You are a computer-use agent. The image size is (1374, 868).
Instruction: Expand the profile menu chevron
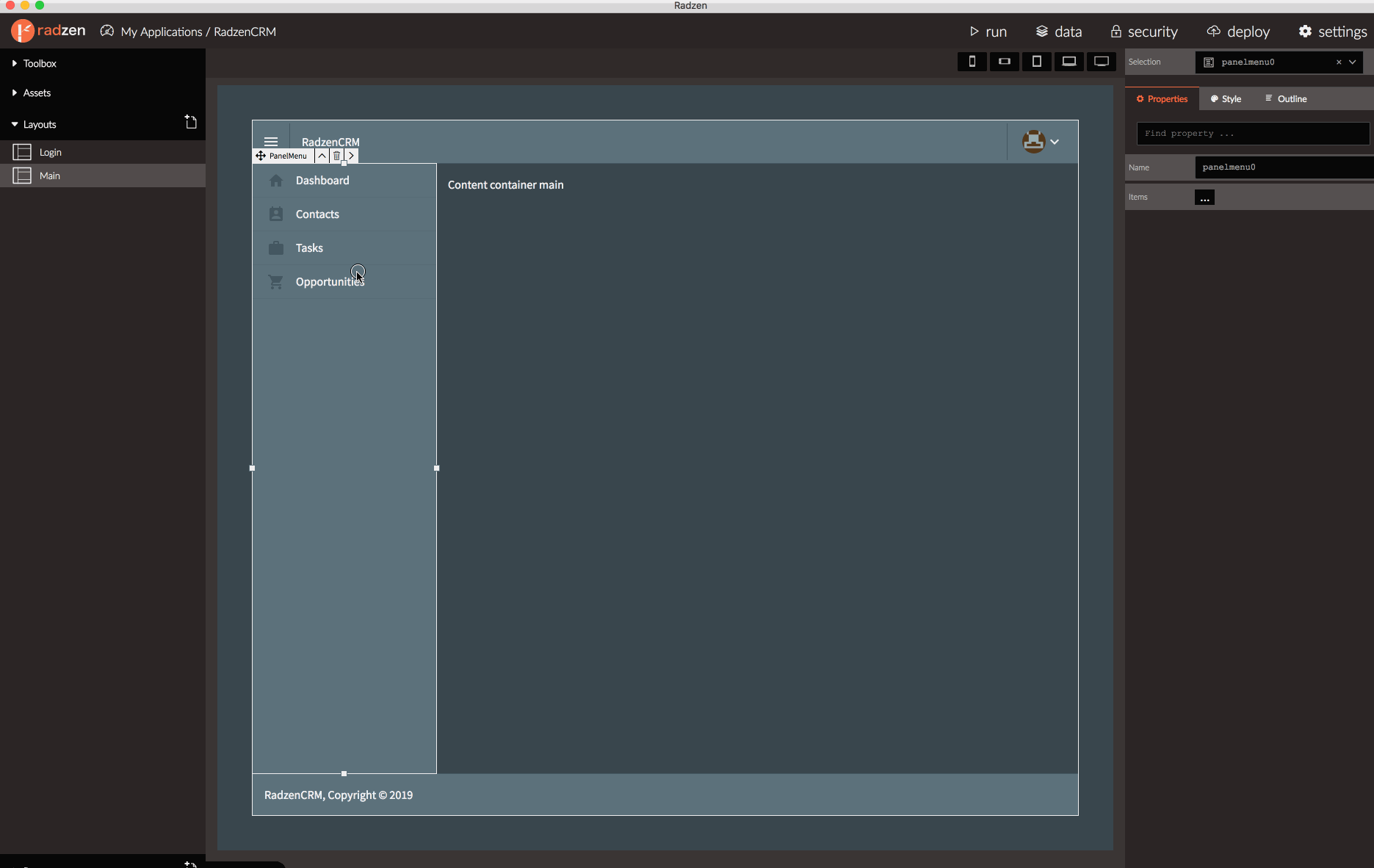[1055, 142]
